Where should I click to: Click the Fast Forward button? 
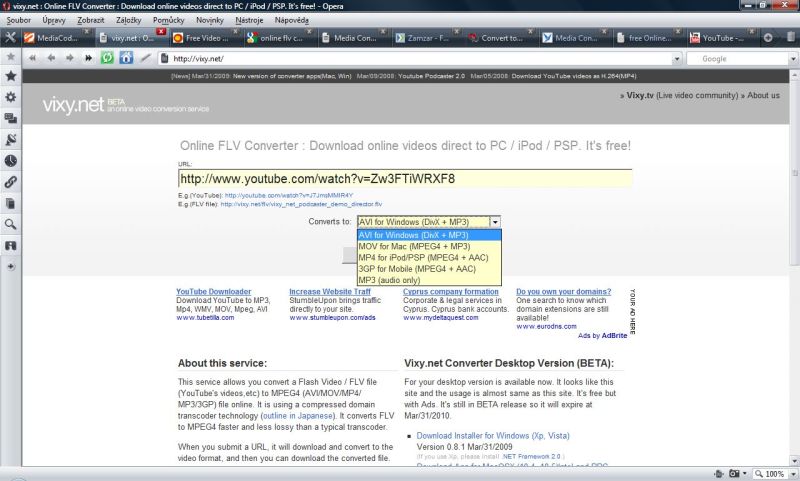(x=88, y=58)
